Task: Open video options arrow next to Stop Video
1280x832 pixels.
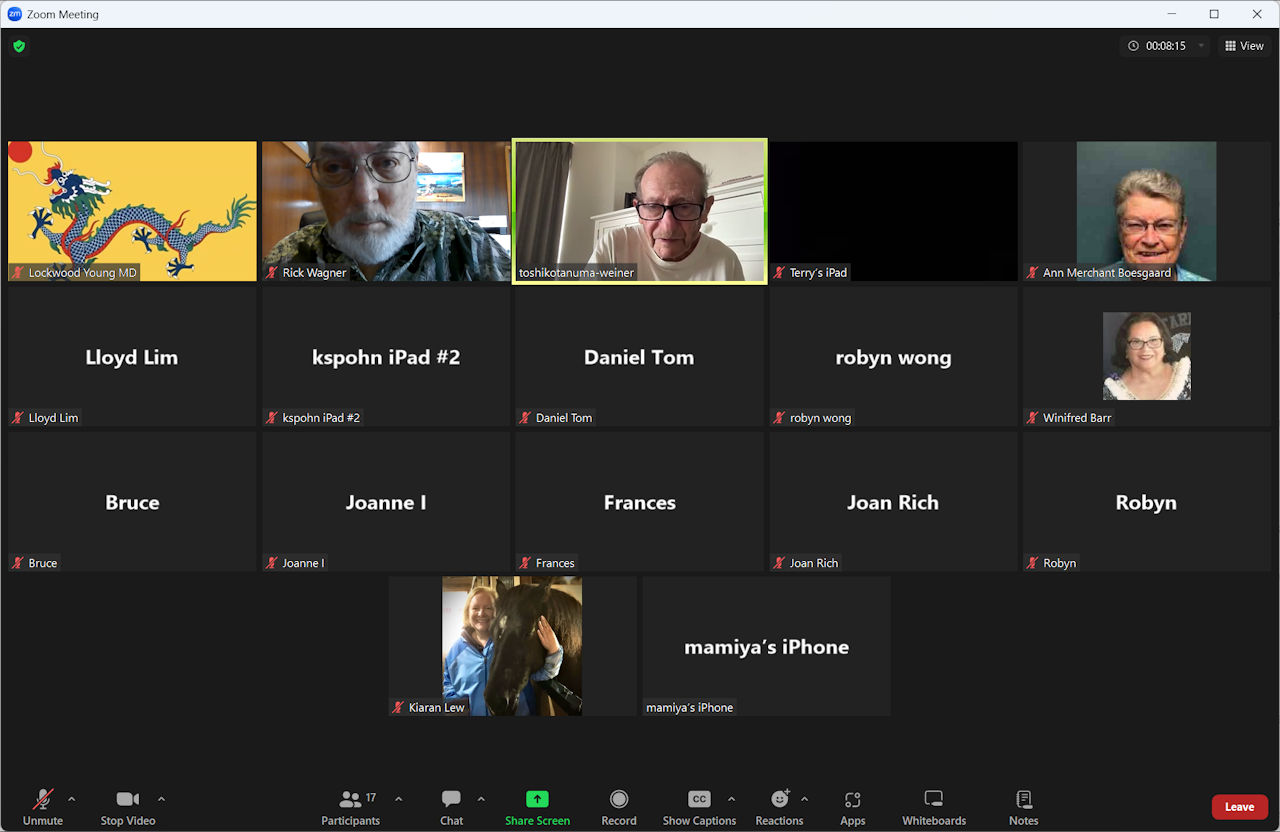Action: click(x=161, y=799)
